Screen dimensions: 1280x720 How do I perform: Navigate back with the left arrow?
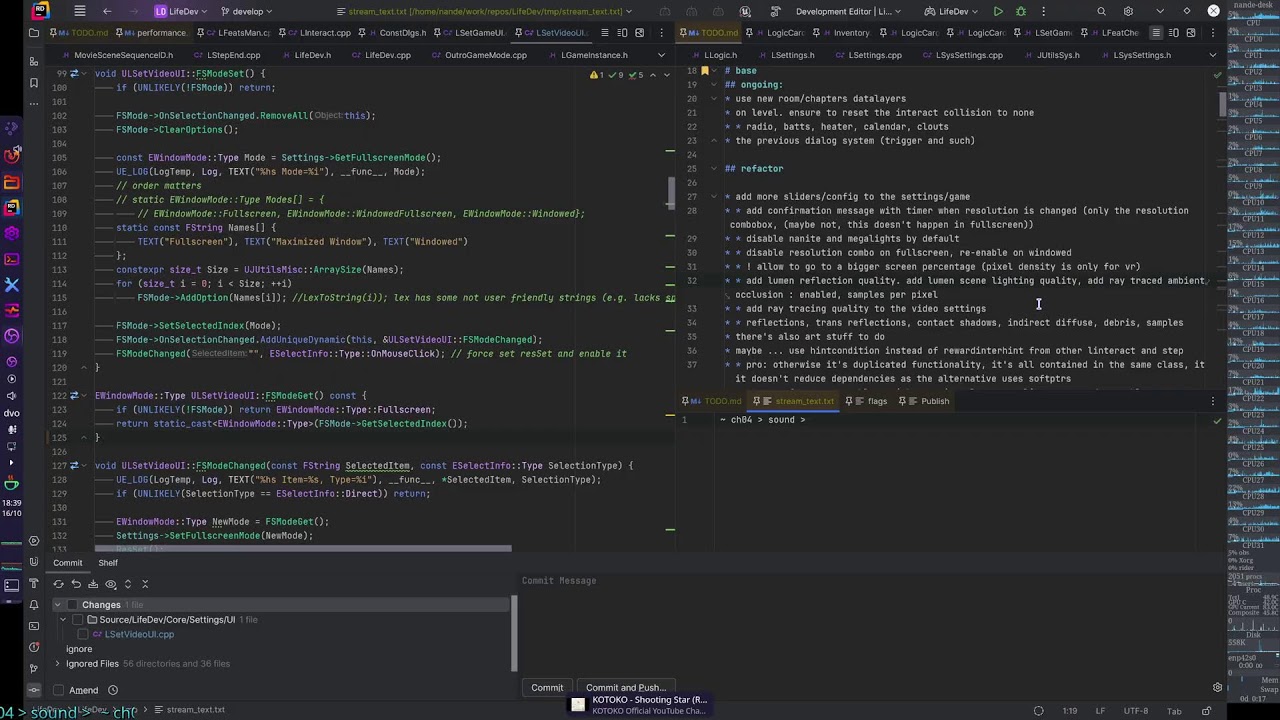tap(107, 12)
